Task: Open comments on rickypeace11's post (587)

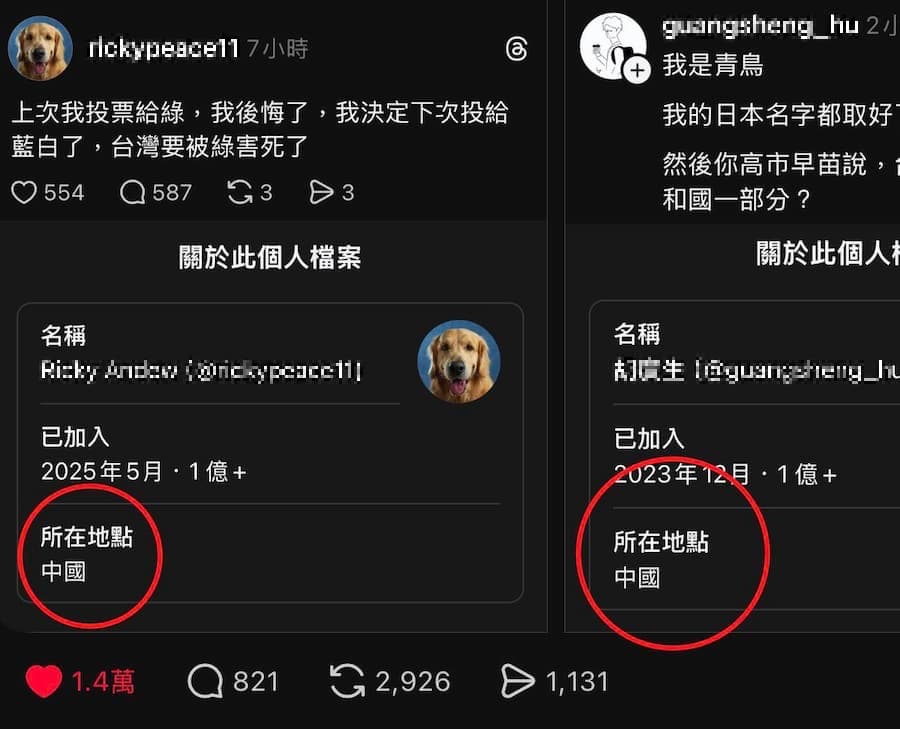Action: [x=133, y=192]
